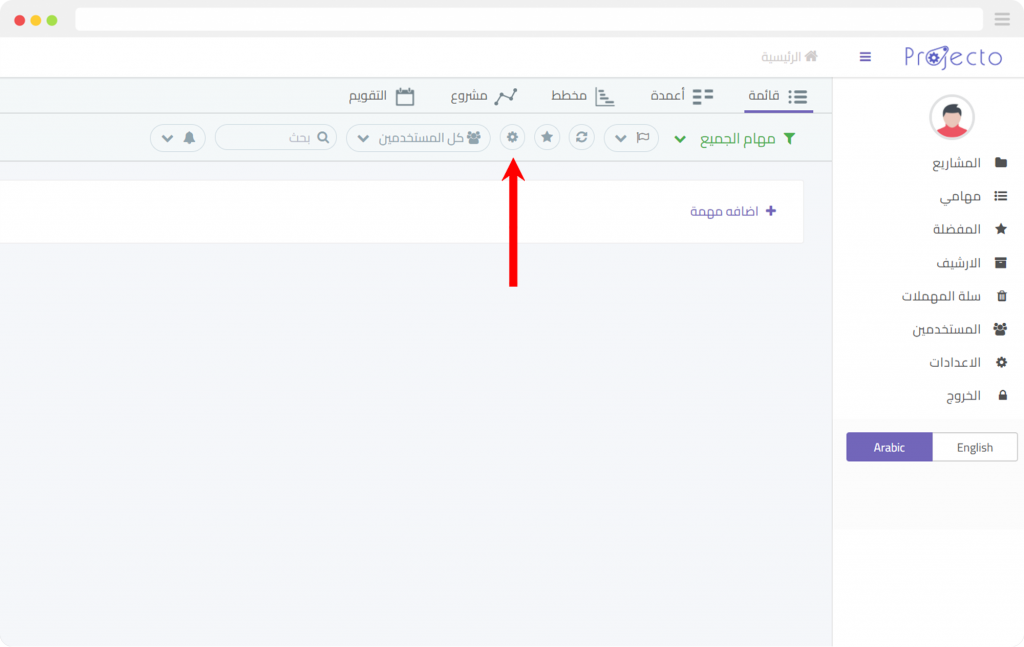Switch language to Arabic
Screen dimensions: 1024x647
coord(889,447)
